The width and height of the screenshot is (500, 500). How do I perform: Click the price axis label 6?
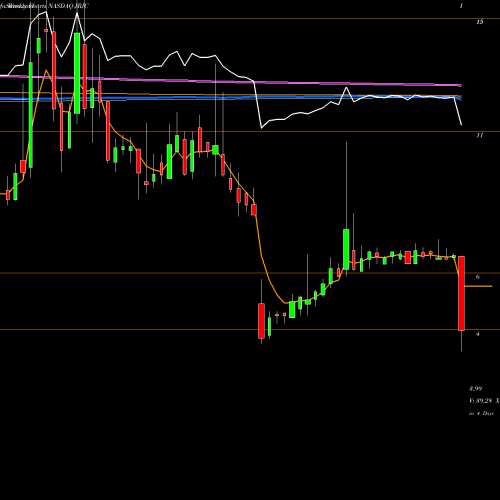[478, 277]
